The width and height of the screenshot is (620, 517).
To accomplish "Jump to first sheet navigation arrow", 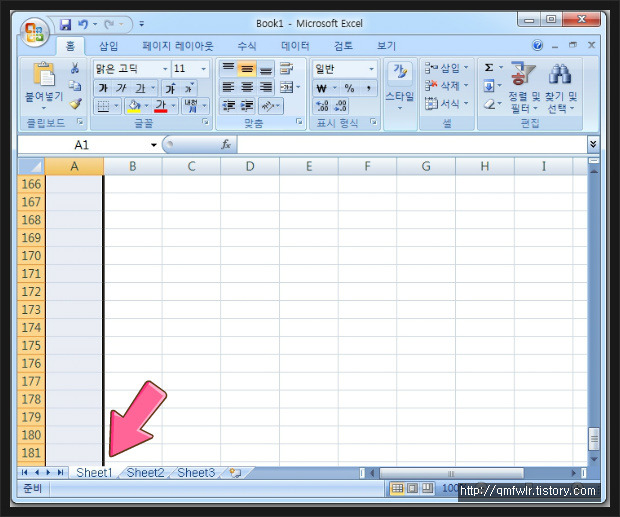I will click(25, 472).
